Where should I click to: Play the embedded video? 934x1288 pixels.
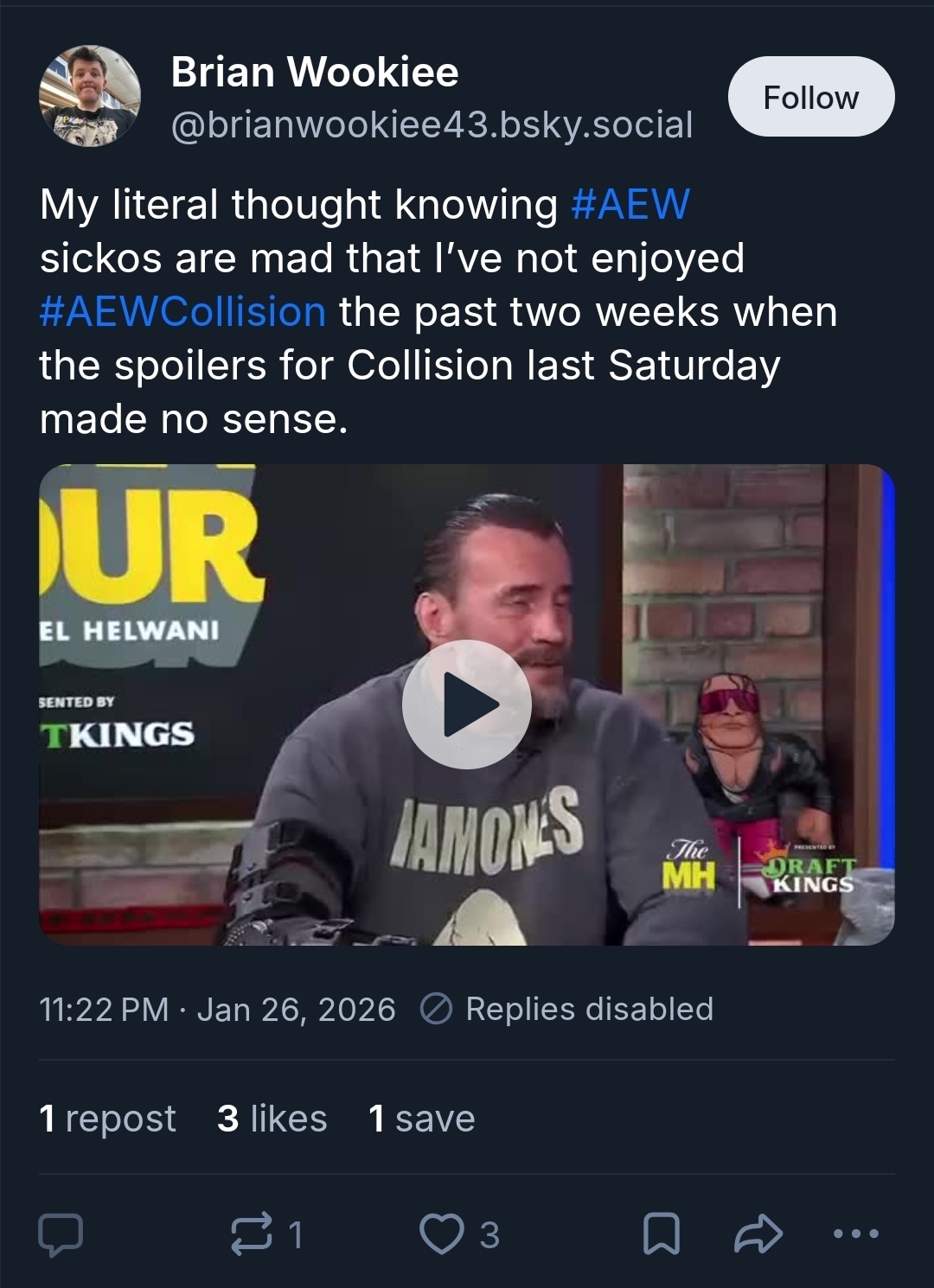coord(467,704)
